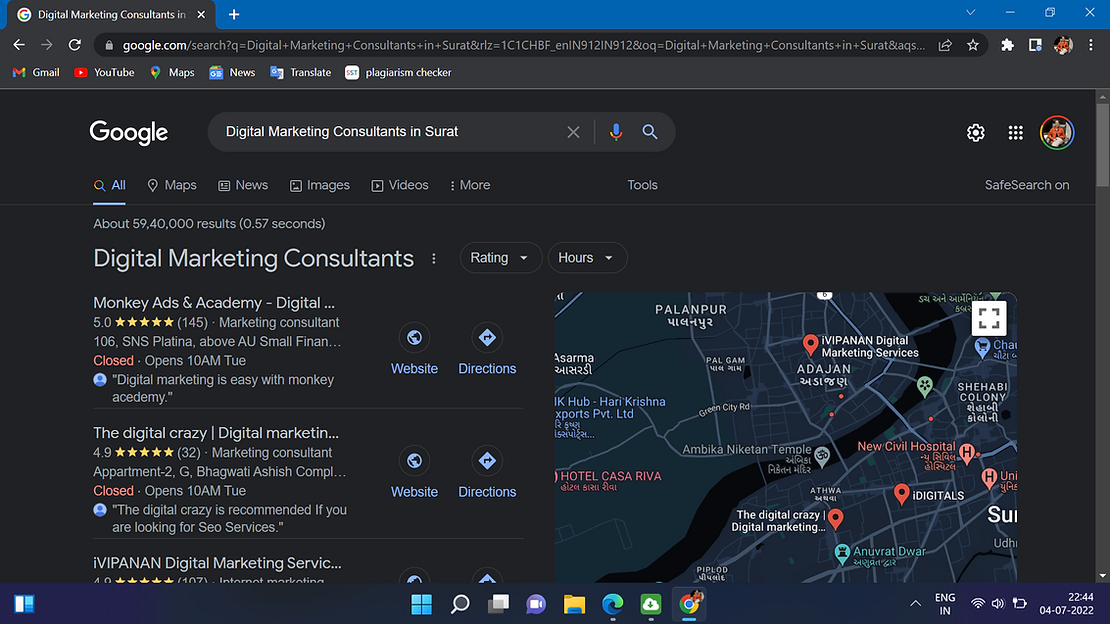This screenshot has width=1110, height=624.
Task: Expand the More search options menu
Action: (469, 185)
